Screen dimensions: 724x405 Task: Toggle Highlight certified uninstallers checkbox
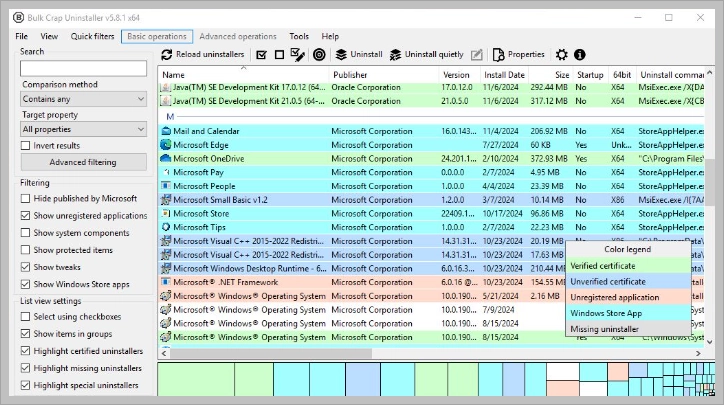pyautogui.click(x=26, y=351)
